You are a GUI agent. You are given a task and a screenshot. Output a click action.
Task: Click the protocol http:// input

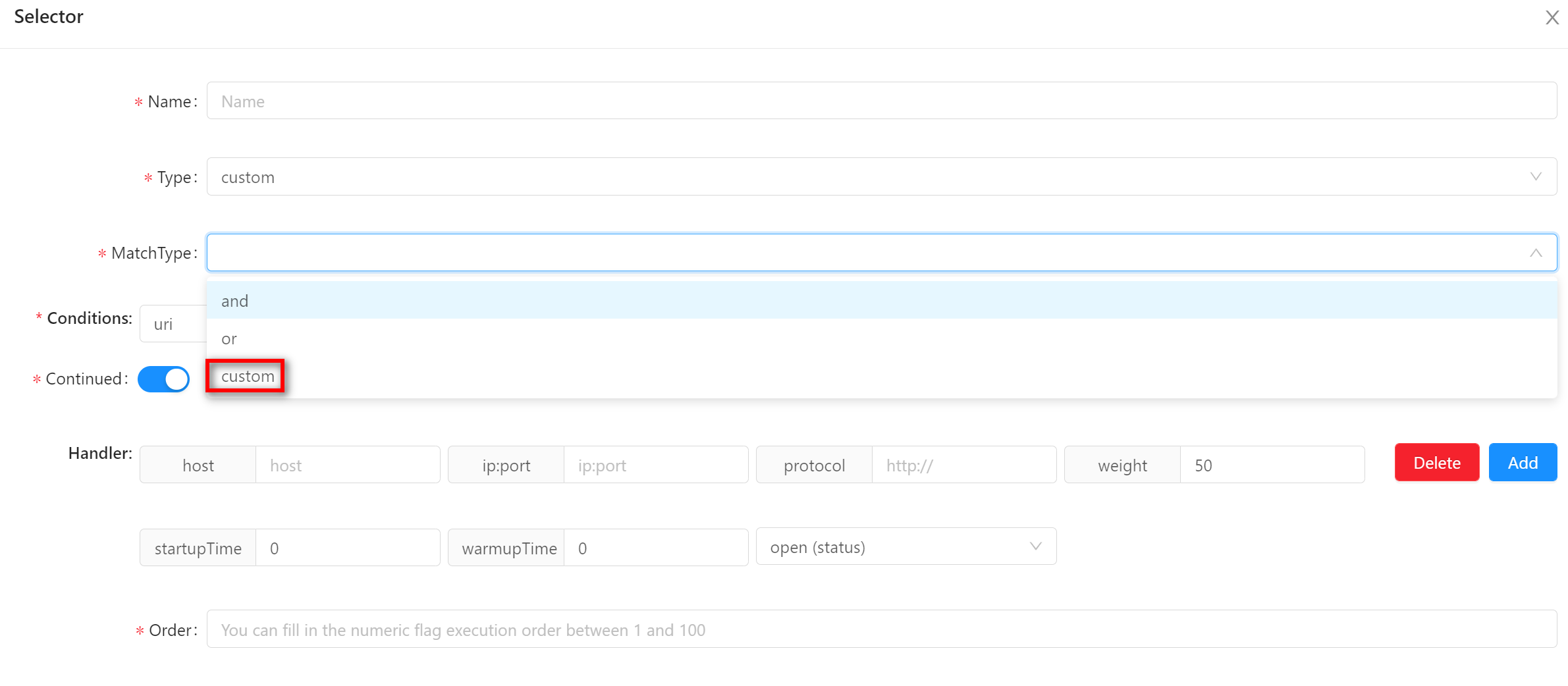[x=964, y=464]
